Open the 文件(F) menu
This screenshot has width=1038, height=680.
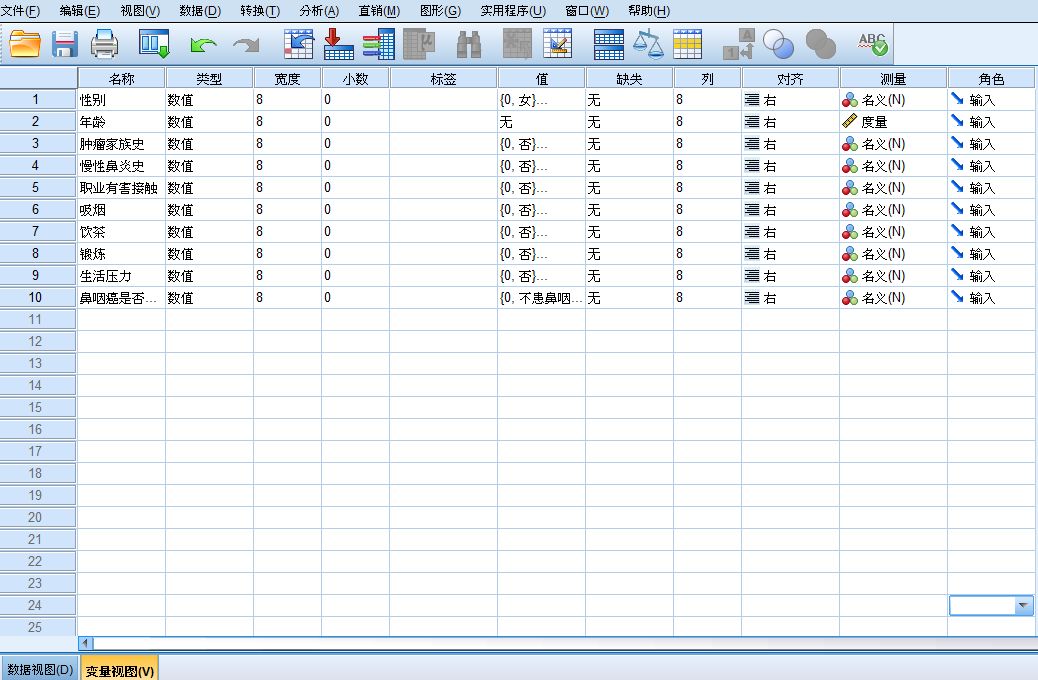(21, 11)
